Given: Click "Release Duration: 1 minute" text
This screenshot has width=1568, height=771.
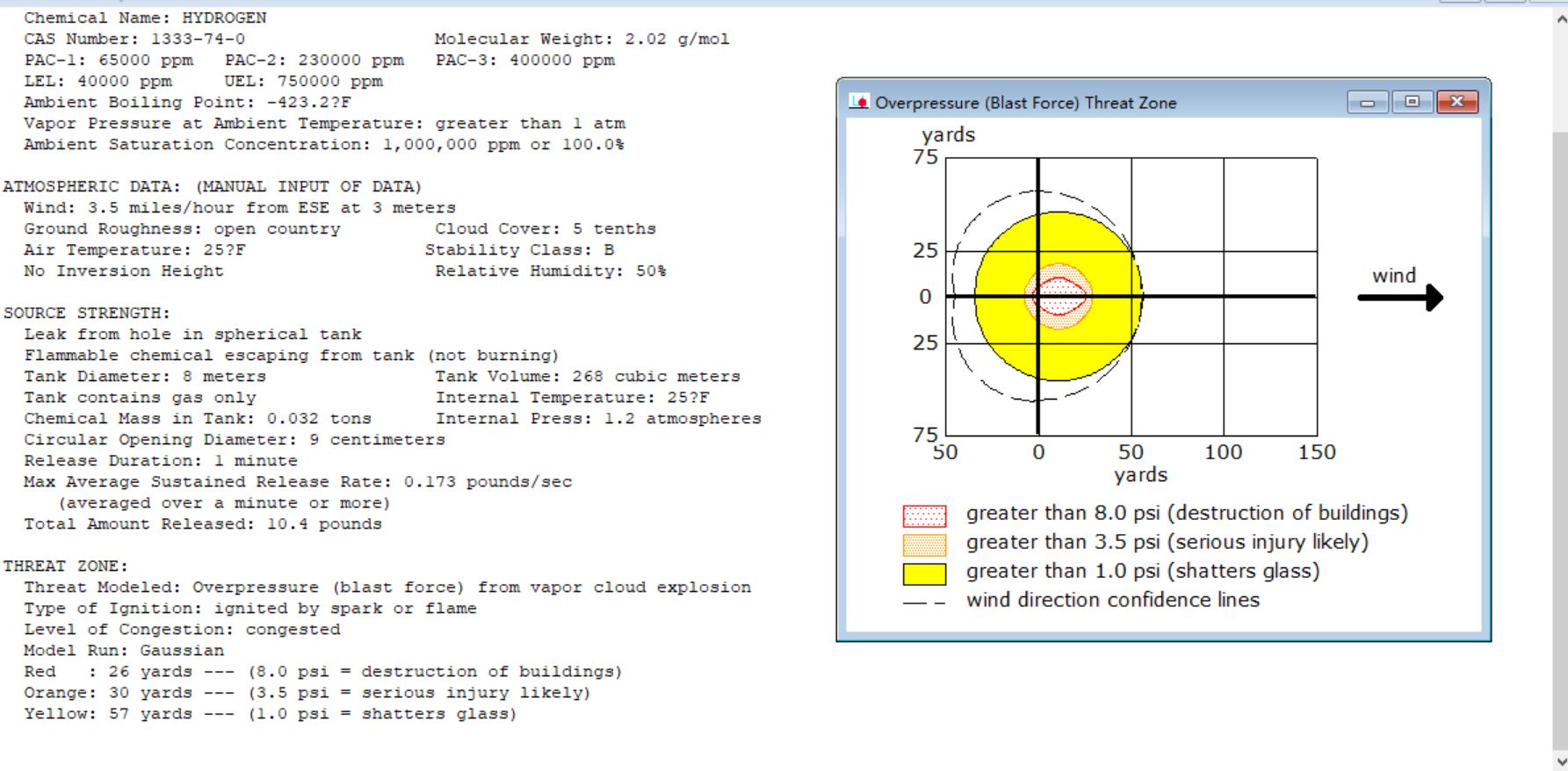Looking at the screenshot, I should tap(161, 460).
